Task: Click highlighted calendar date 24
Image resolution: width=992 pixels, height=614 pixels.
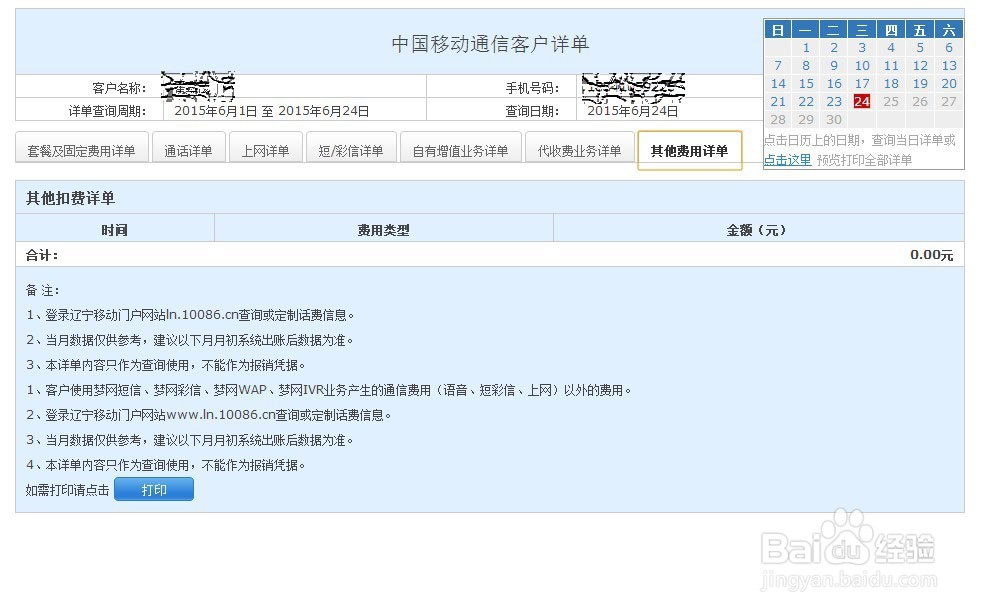Action: (x=862, y=102)
